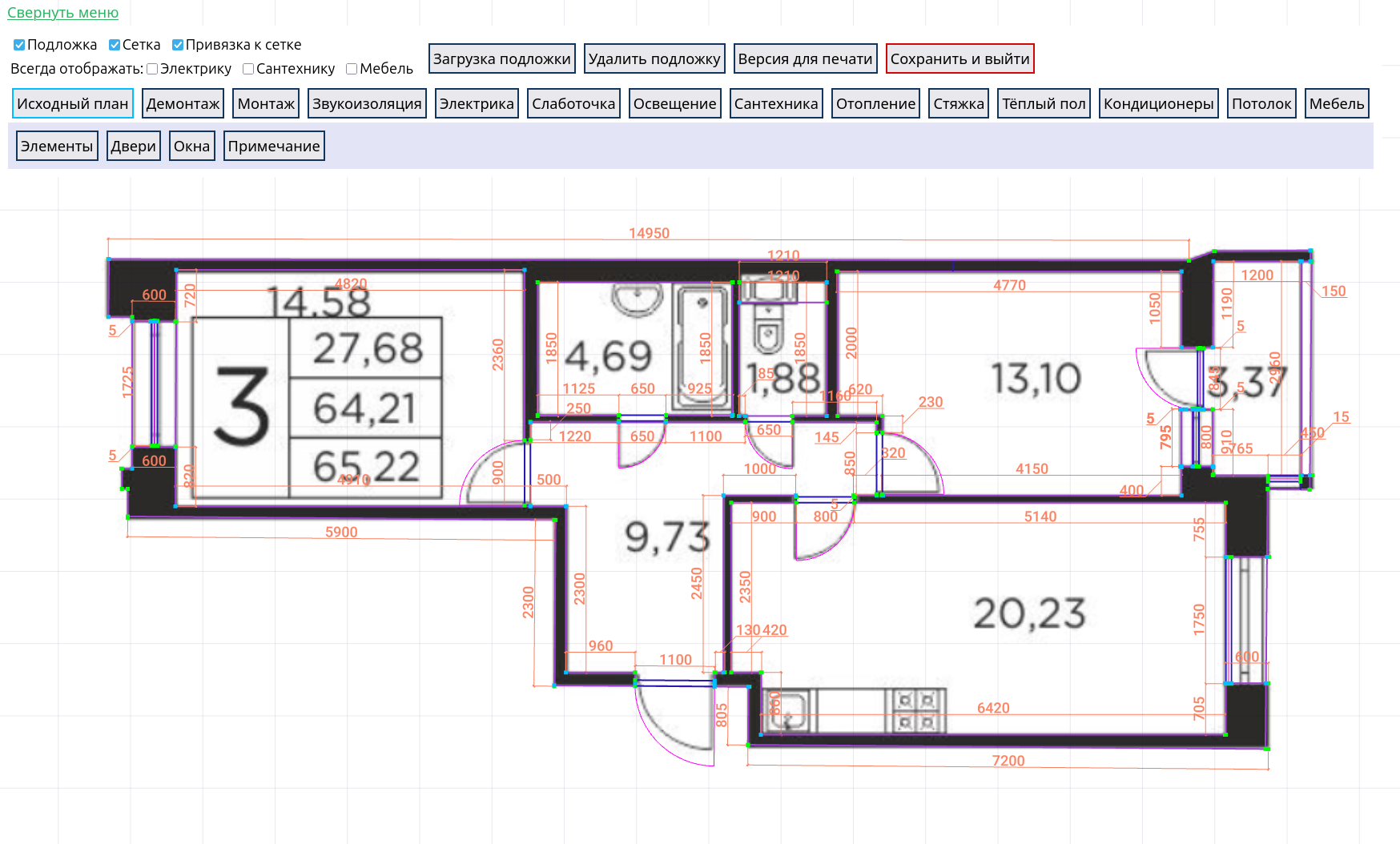This screenshot has width=1400, height=844.
Task: Click the 4770 room width dimension
Action: pyautogui.click(x=1009, y=285)
